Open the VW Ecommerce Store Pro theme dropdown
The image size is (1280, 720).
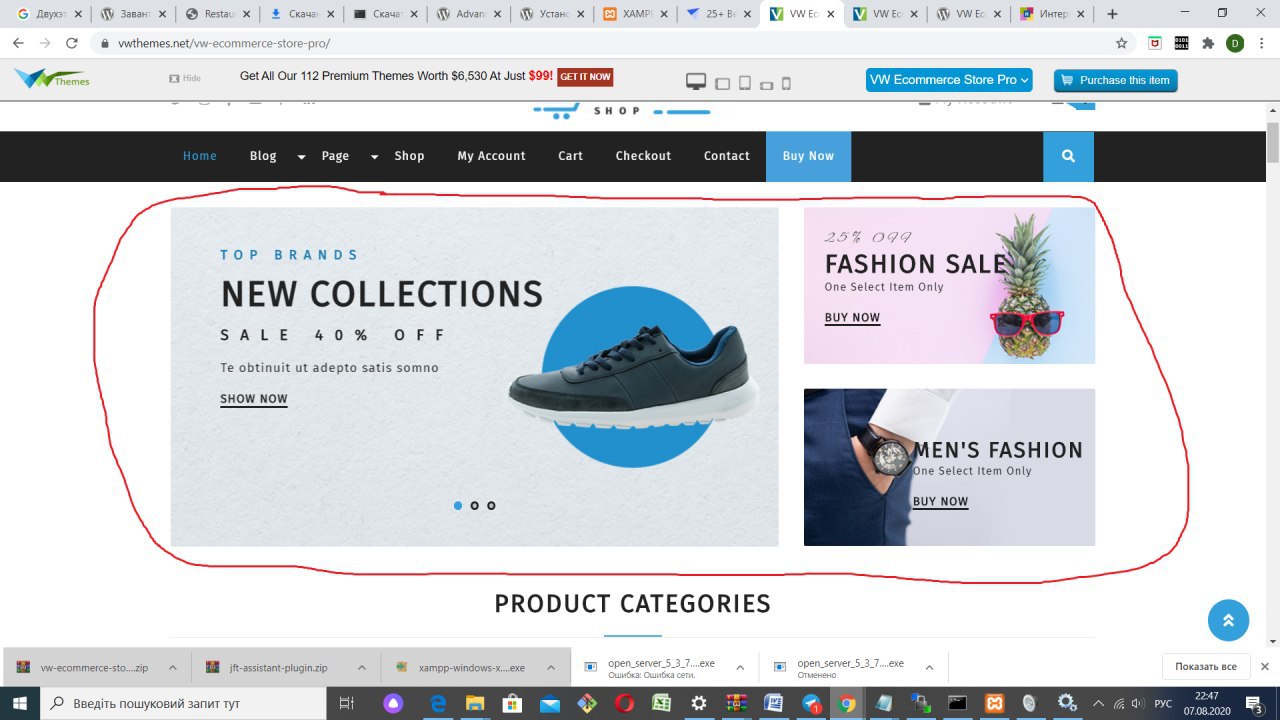tap(949, 80)
